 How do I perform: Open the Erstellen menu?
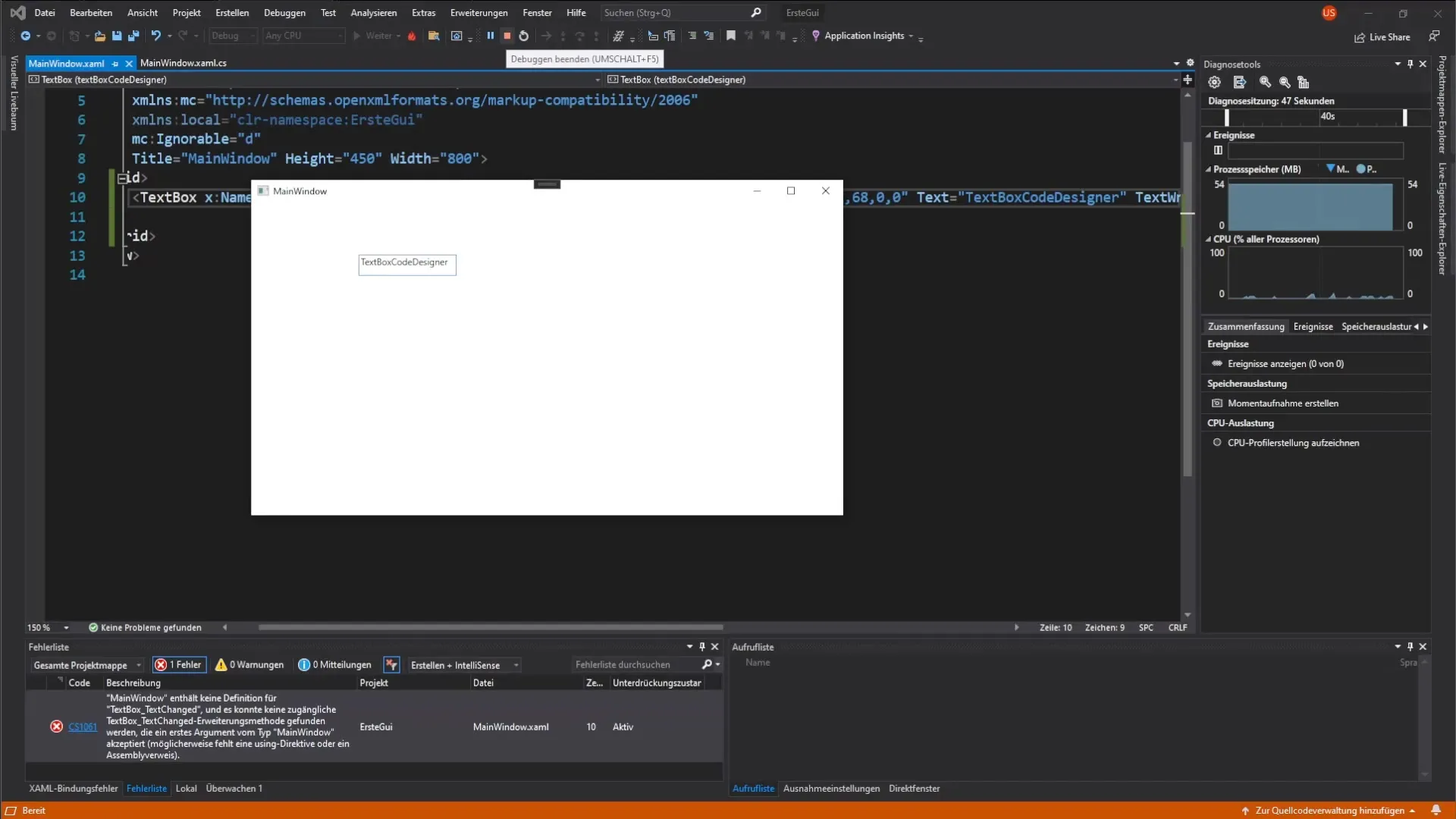coord(232,13)
